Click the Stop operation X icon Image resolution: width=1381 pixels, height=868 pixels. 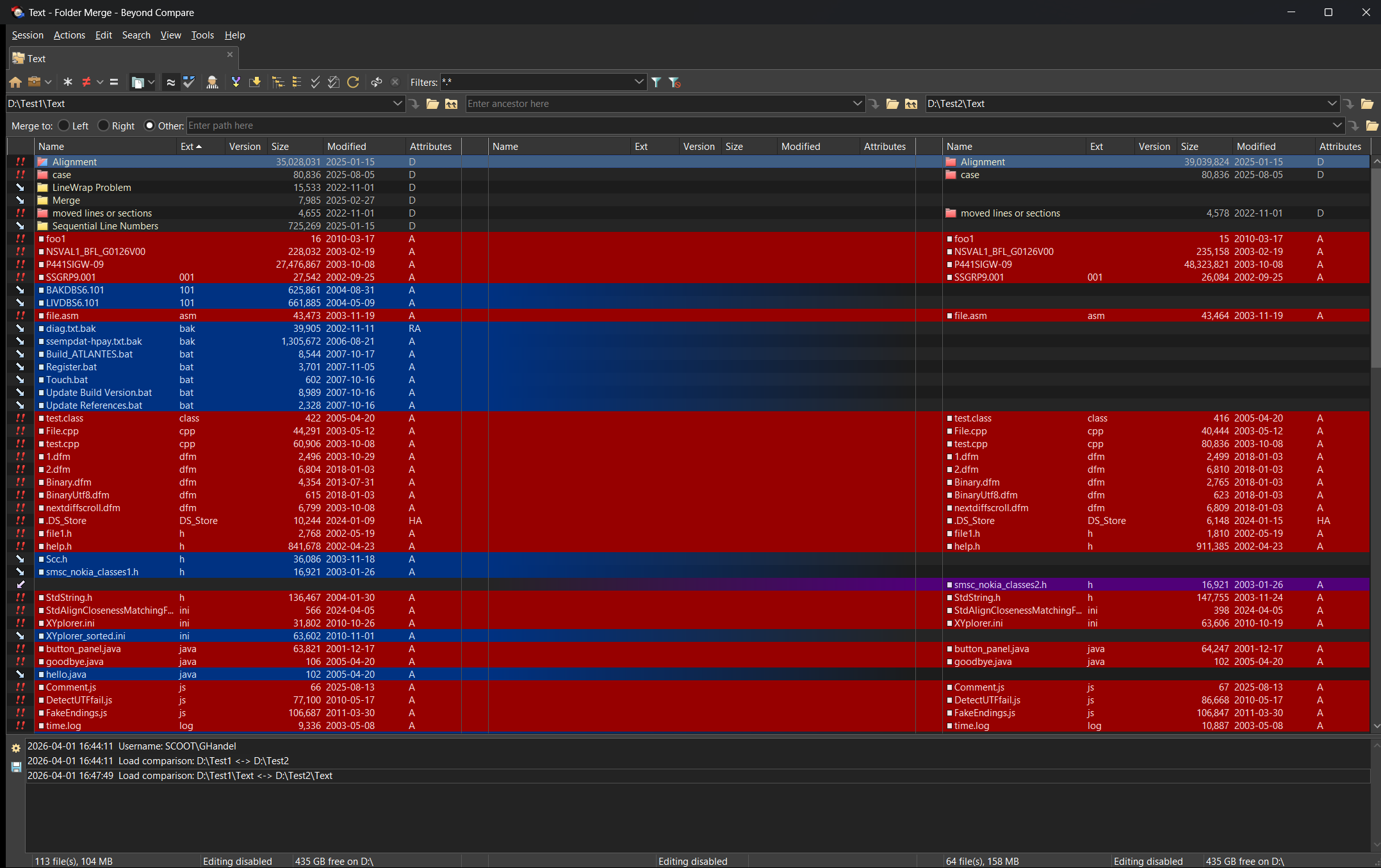(x=395, y=82)
